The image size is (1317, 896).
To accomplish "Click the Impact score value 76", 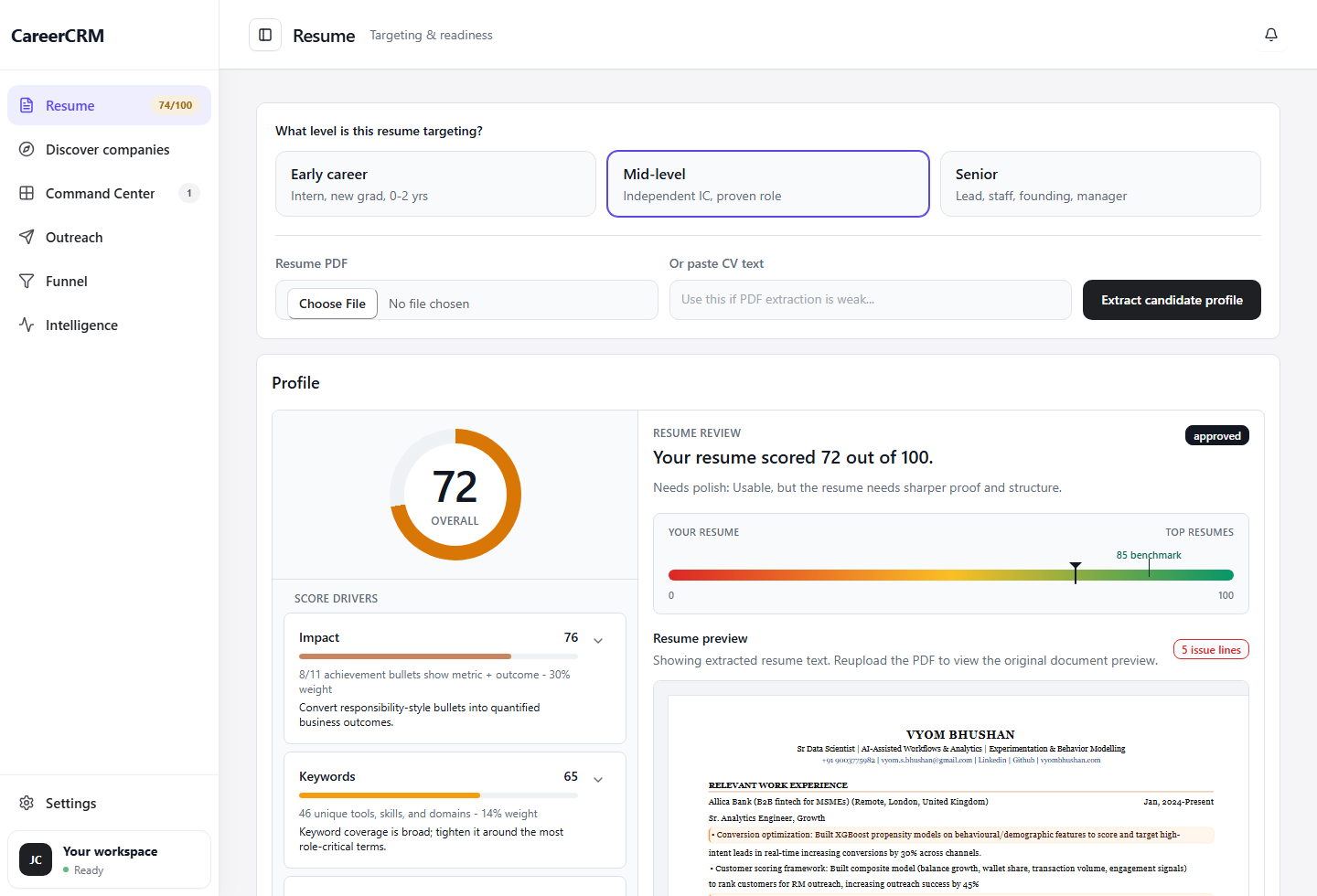I will [x=571, y=637].
